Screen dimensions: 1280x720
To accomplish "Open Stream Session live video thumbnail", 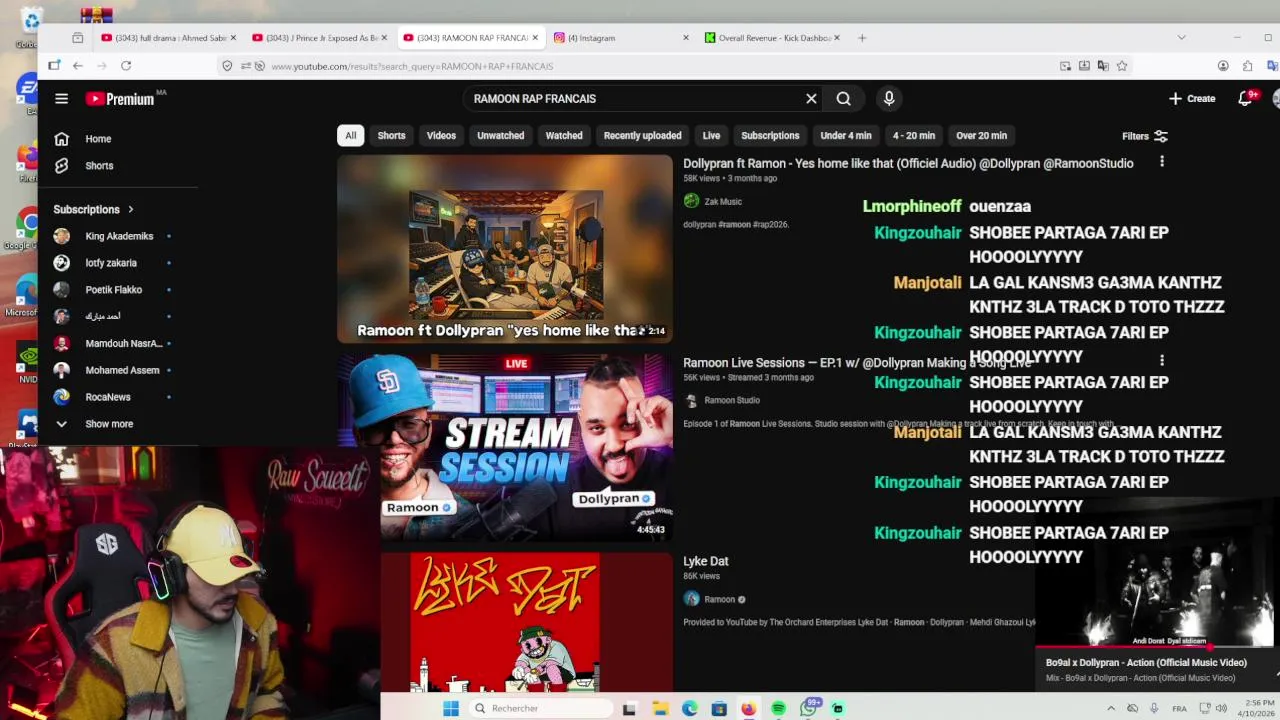I will [505, 447].
